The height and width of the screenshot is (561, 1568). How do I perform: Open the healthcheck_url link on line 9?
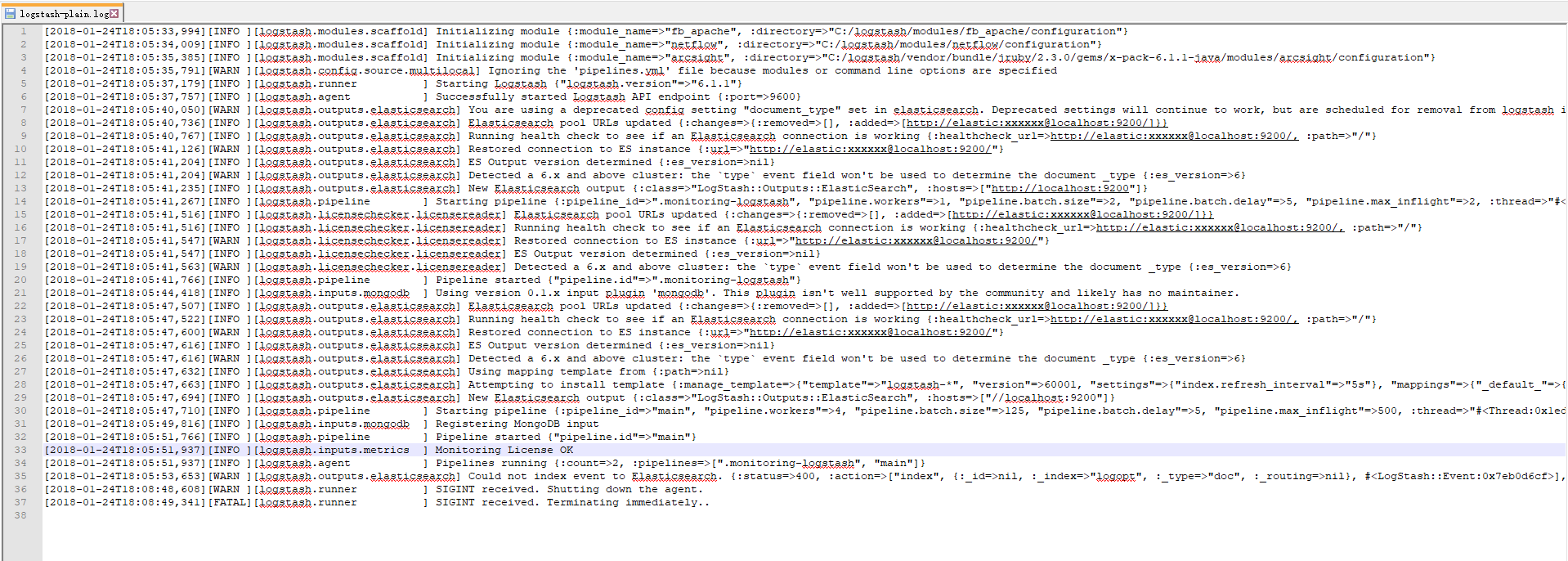(1174, 136)
